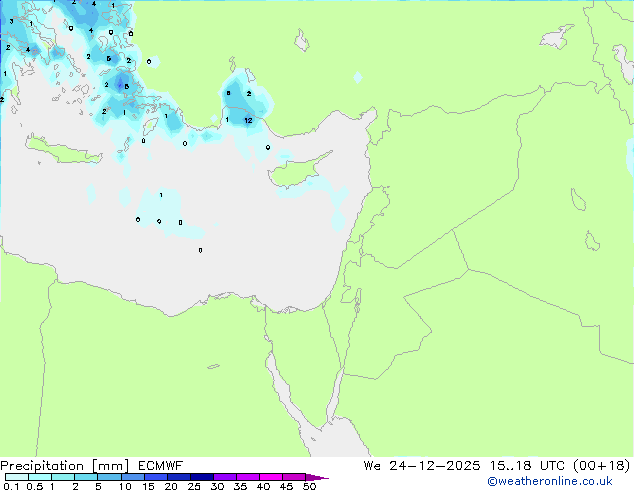The image size is (634, 490).
Task: Click the island of Crete on map
Action: [63, 150]
